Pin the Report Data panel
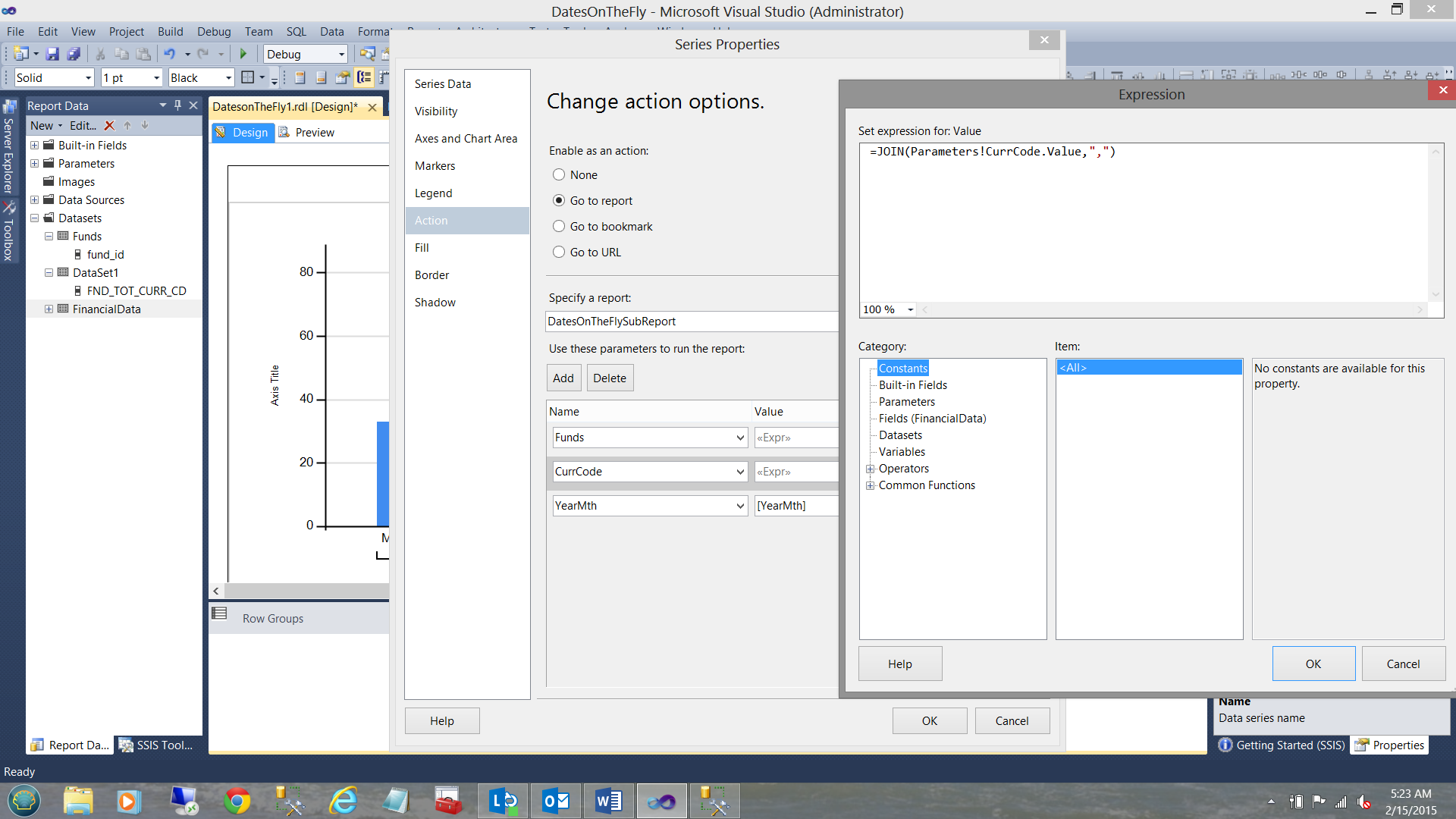Viewport: 1456px width, 819px height. pyautogui.click(x=177, y=105)
